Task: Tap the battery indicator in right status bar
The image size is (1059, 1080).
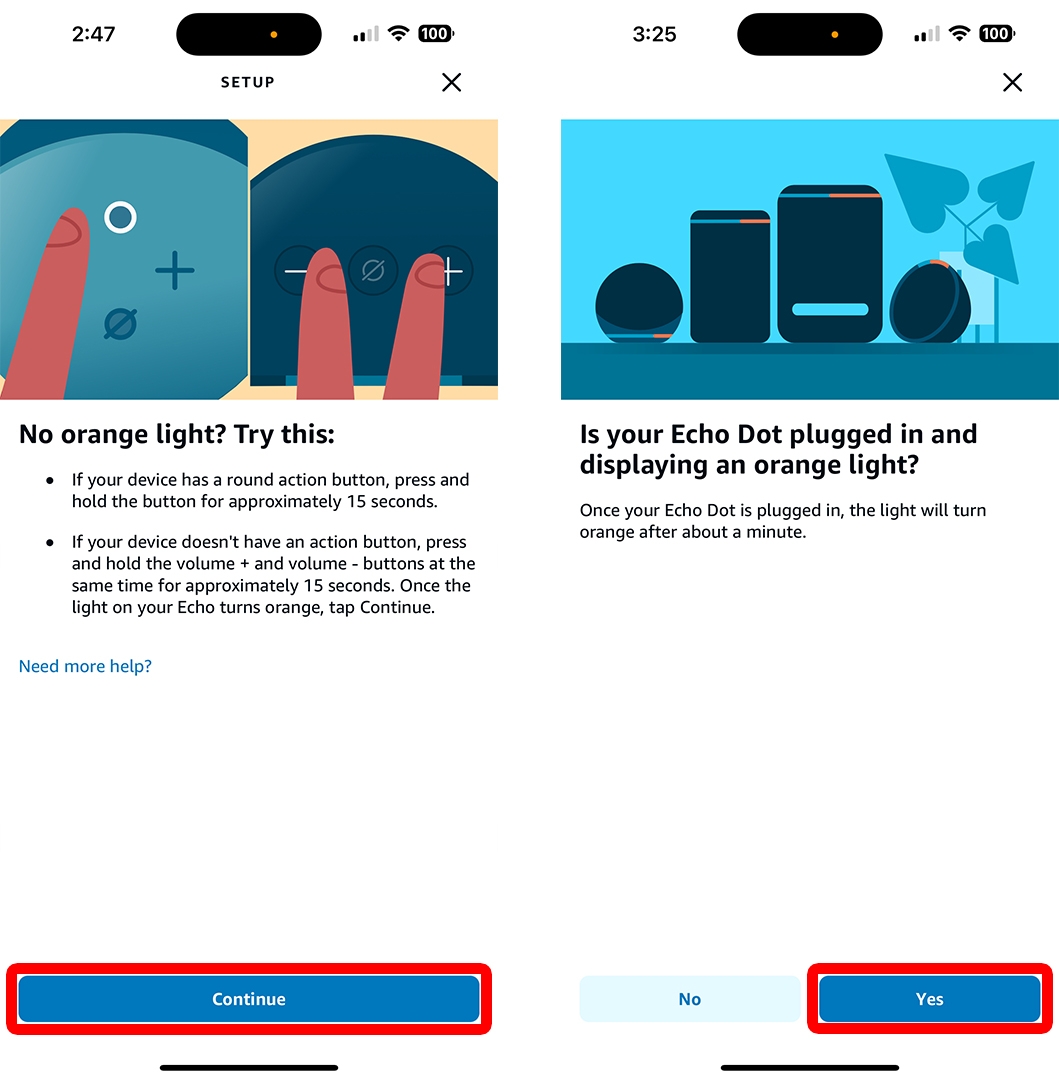Action: [998, 33]
